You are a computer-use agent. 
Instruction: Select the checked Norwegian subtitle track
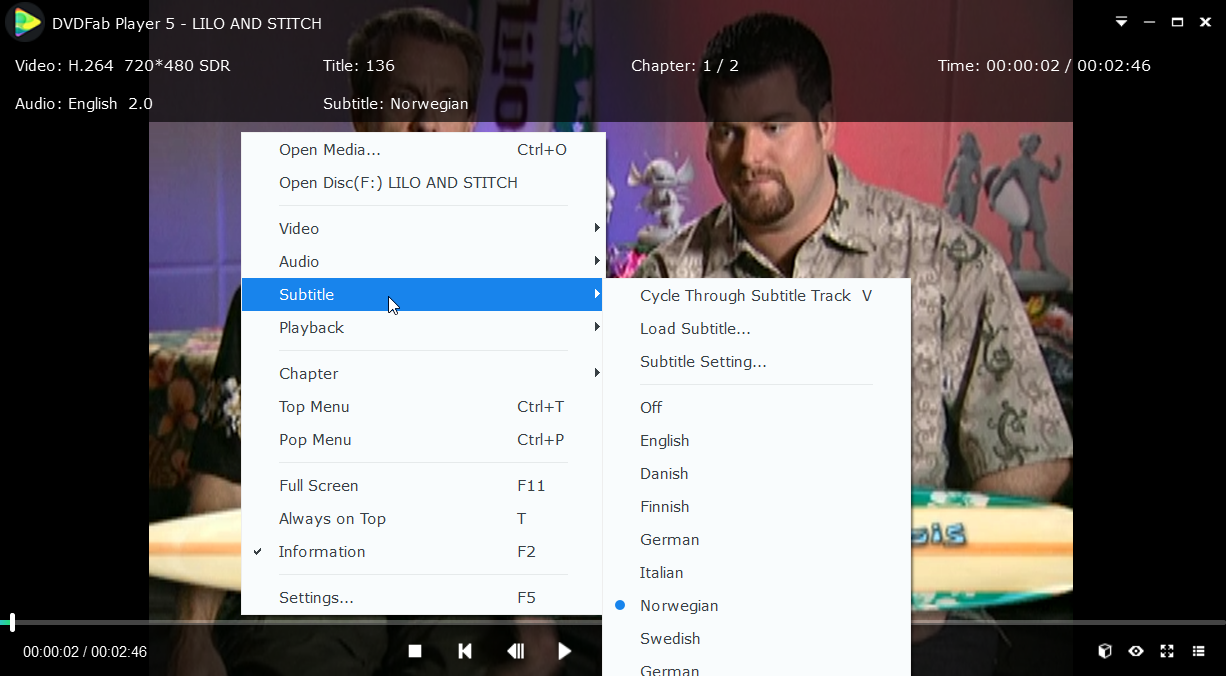[757, 605]
